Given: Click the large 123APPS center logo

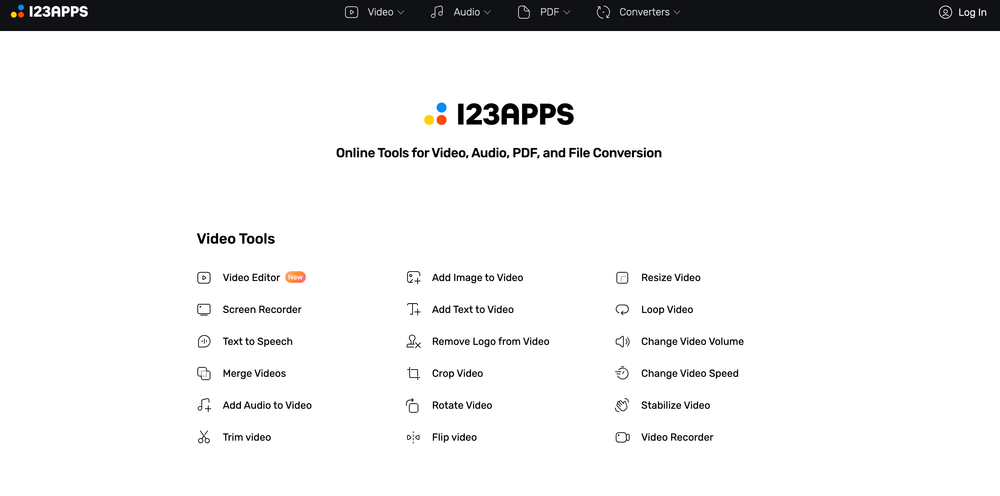Looking at the screenshot, I should 499,114.
